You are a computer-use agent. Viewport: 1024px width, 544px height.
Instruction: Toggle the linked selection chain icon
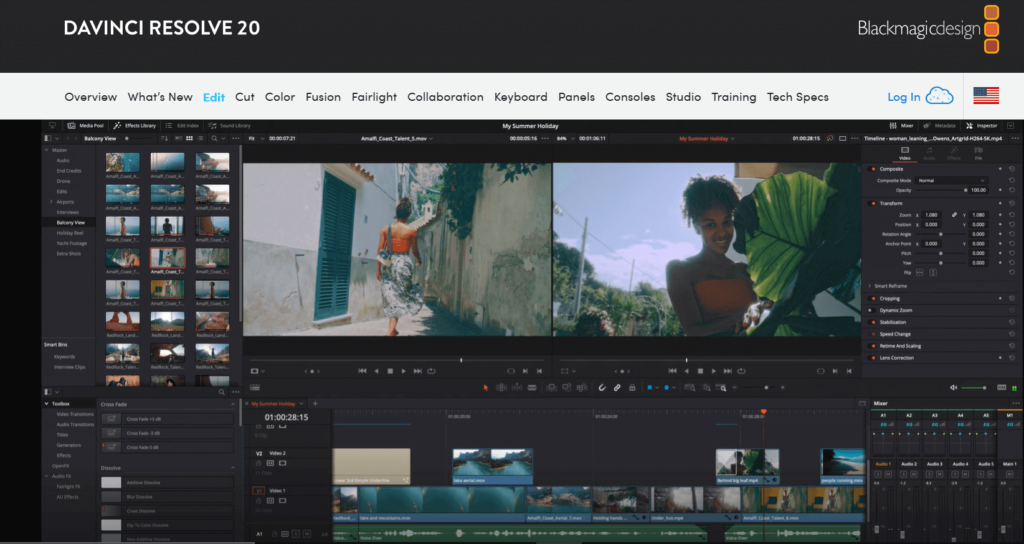click(617, 388)
